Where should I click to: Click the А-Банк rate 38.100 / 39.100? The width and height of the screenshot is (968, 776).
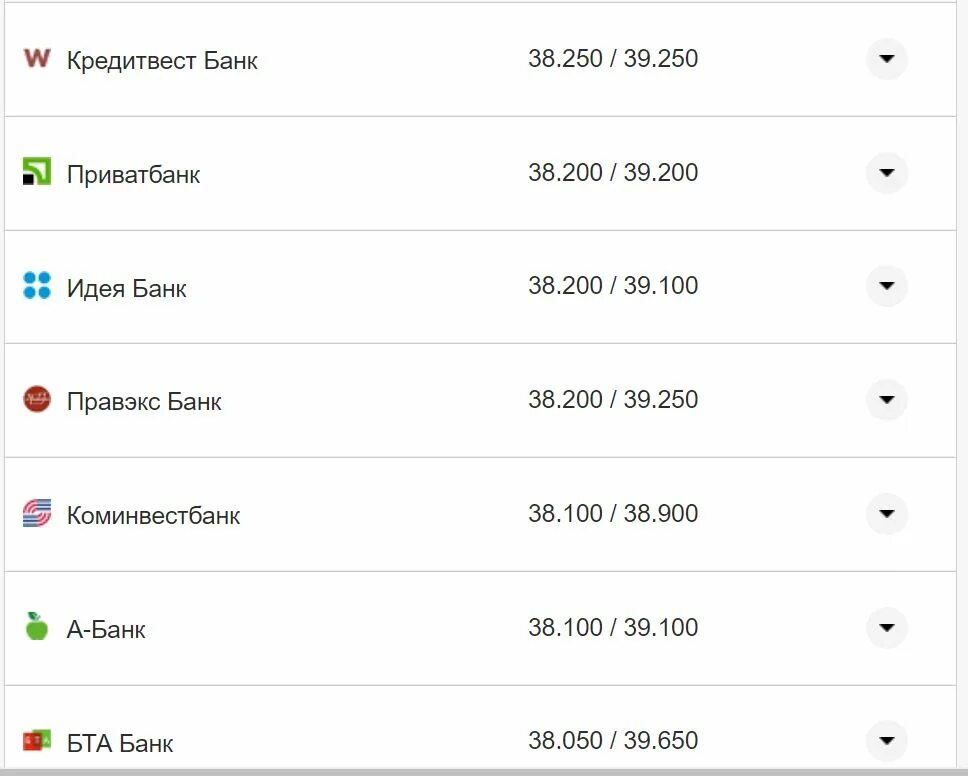click(x=613, y=628)
